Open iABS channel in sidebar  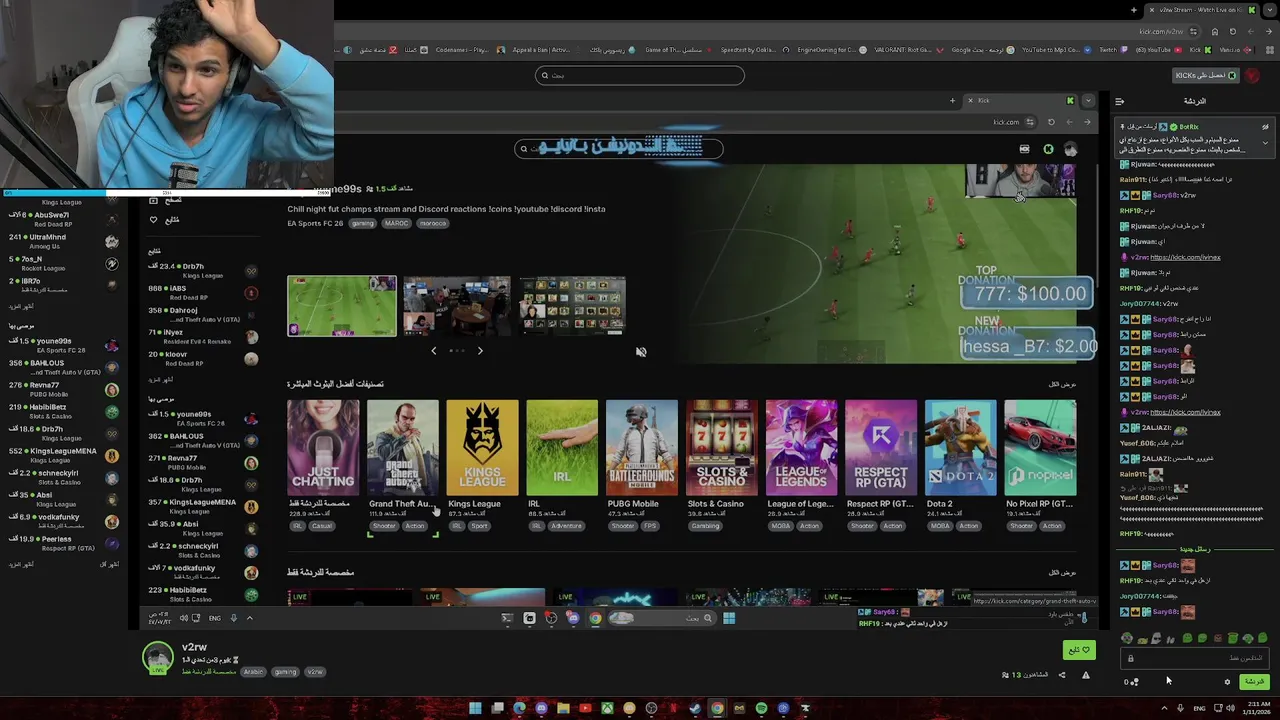pyautogui.click(x=203, y=292)
